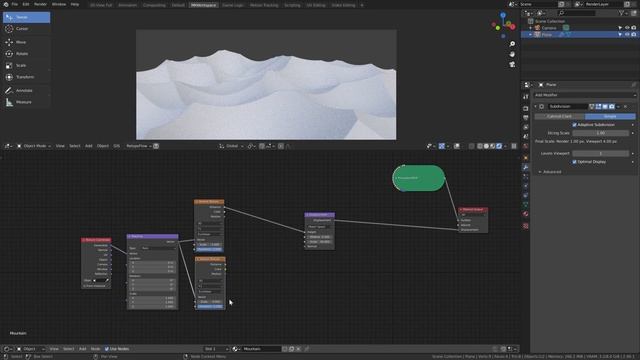Select the Rotate tool
Screen dimensions: 640x360
click(x=27, y=54)
